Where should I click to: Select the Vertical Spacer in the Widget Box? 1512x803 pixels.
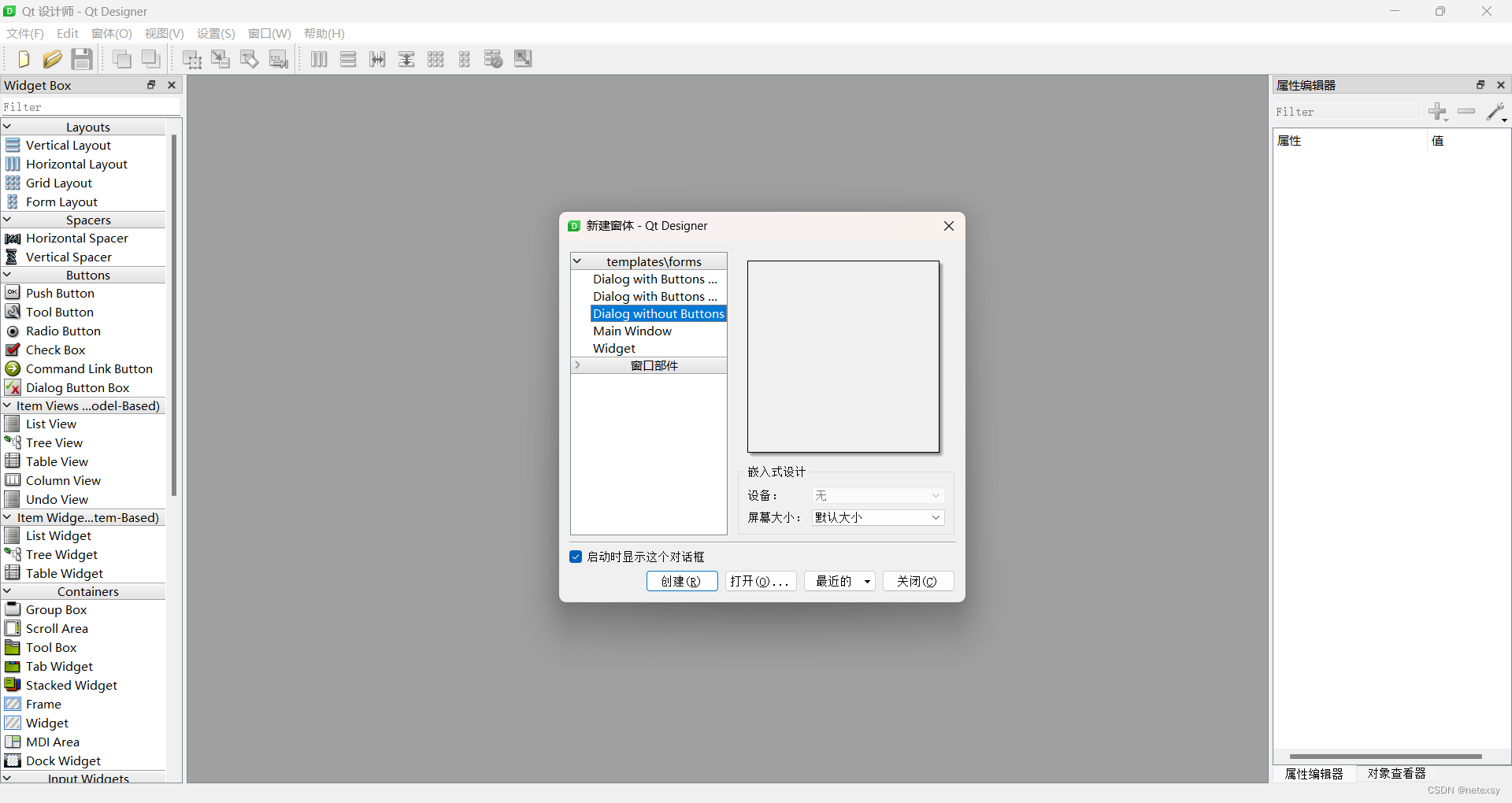click(x=68, y=257)
